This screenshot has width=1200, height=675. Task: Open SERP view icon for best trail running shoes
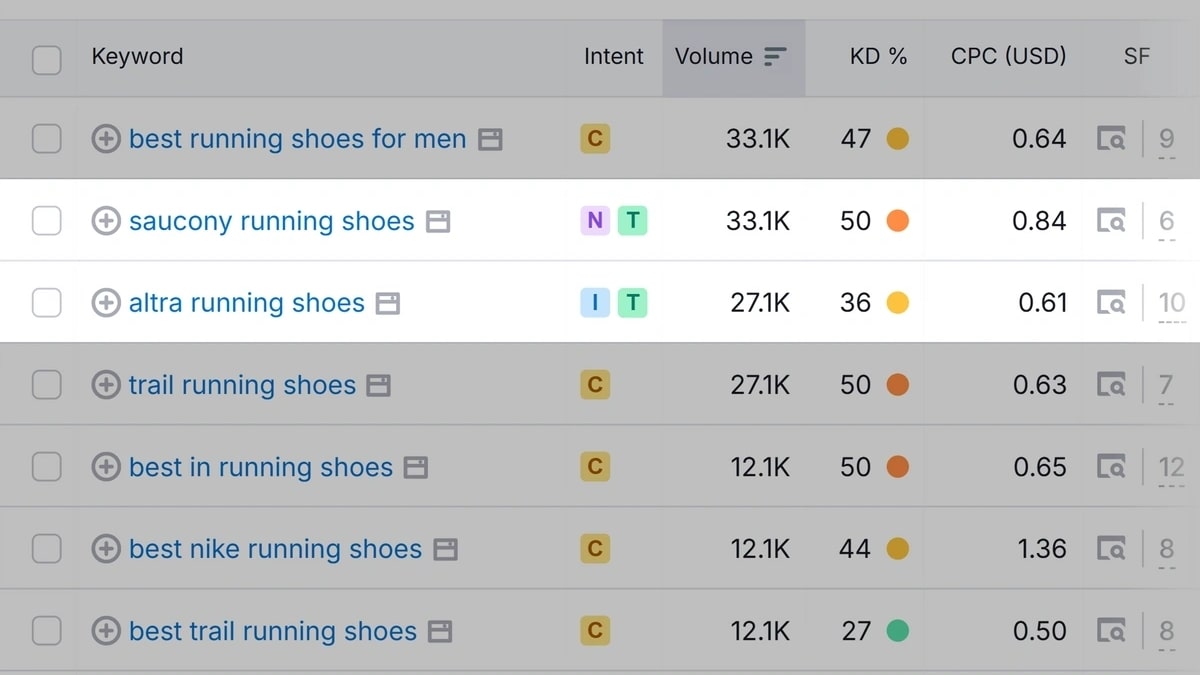pos(1111,631)
